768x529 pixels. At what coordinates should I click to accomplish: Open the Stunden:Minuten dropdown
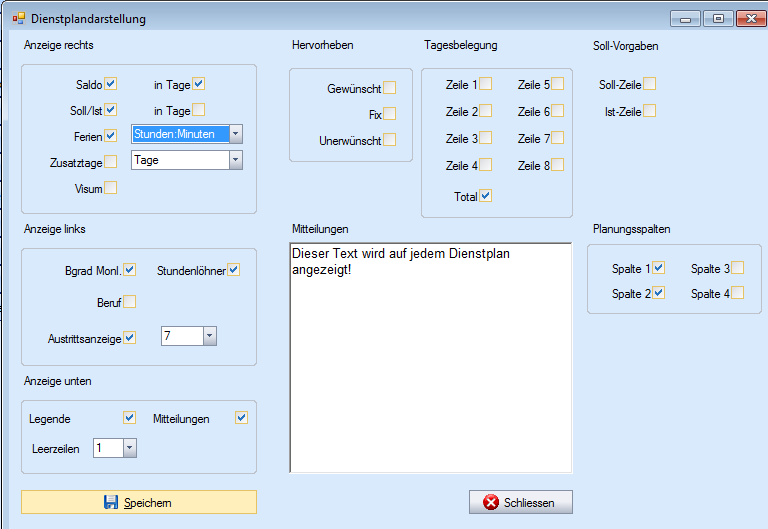(x=235, y=134)
